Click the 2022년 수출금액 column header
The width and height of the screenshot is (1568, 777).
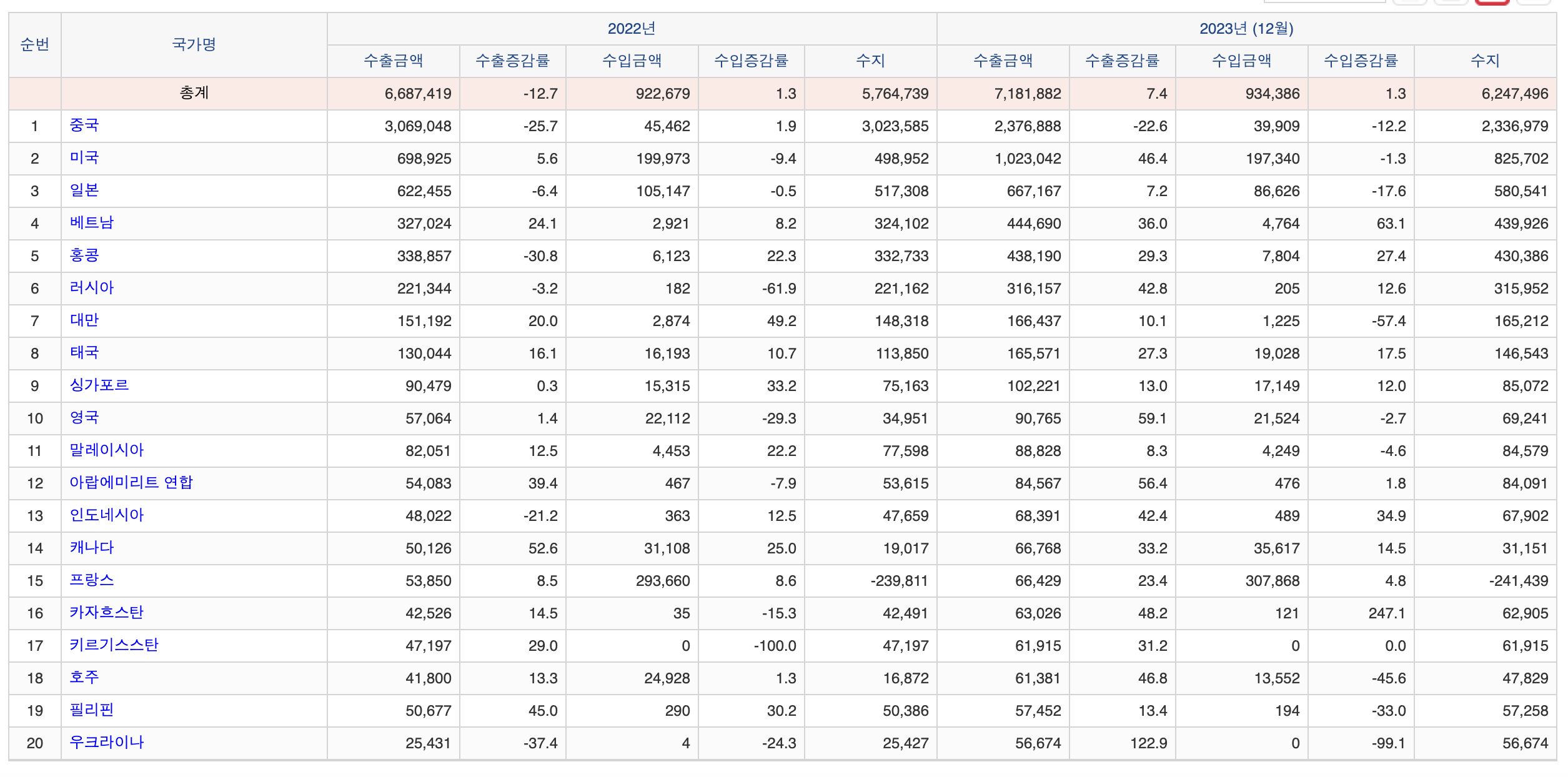tap(394, 61)
